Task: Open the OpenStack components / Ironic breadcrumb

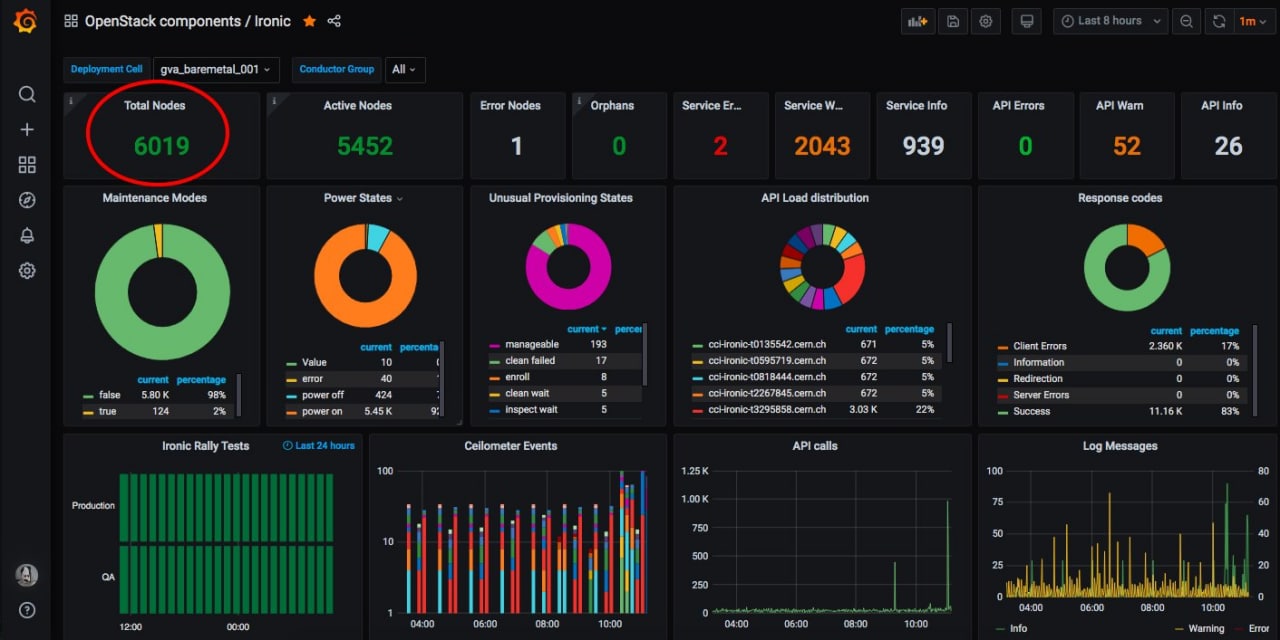Action: click(187, 21)
